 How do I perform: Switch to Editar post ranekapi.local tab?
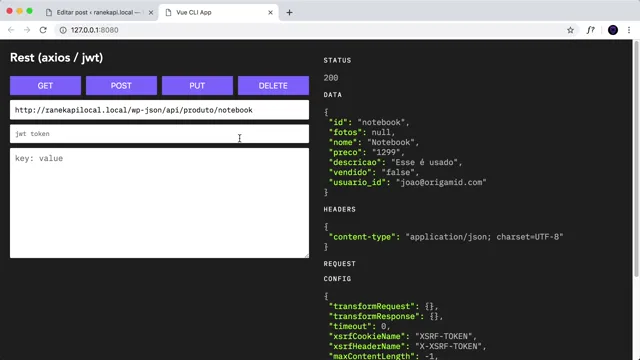click(x=98, y=13)
